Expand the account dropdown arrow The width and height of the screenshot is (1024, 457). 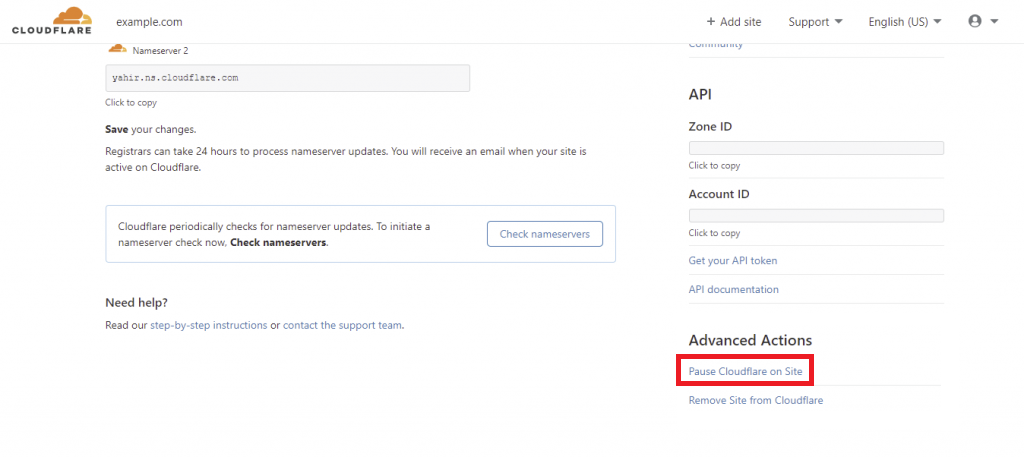pyautogui.click(x=994, y=22)
